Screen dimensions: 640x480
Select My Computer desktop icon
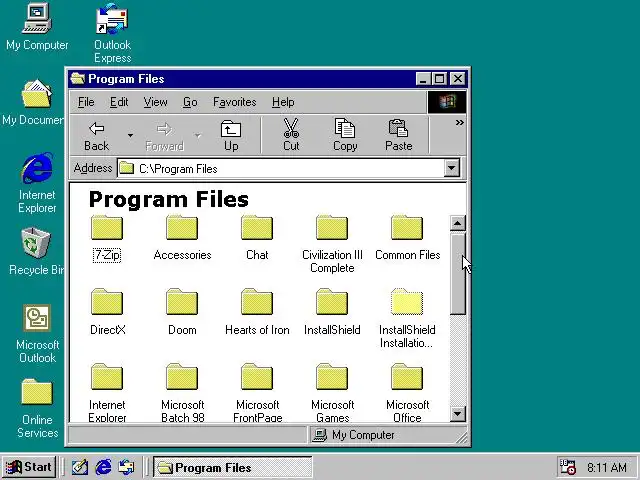pyautogui.click(x=37, y=27)
